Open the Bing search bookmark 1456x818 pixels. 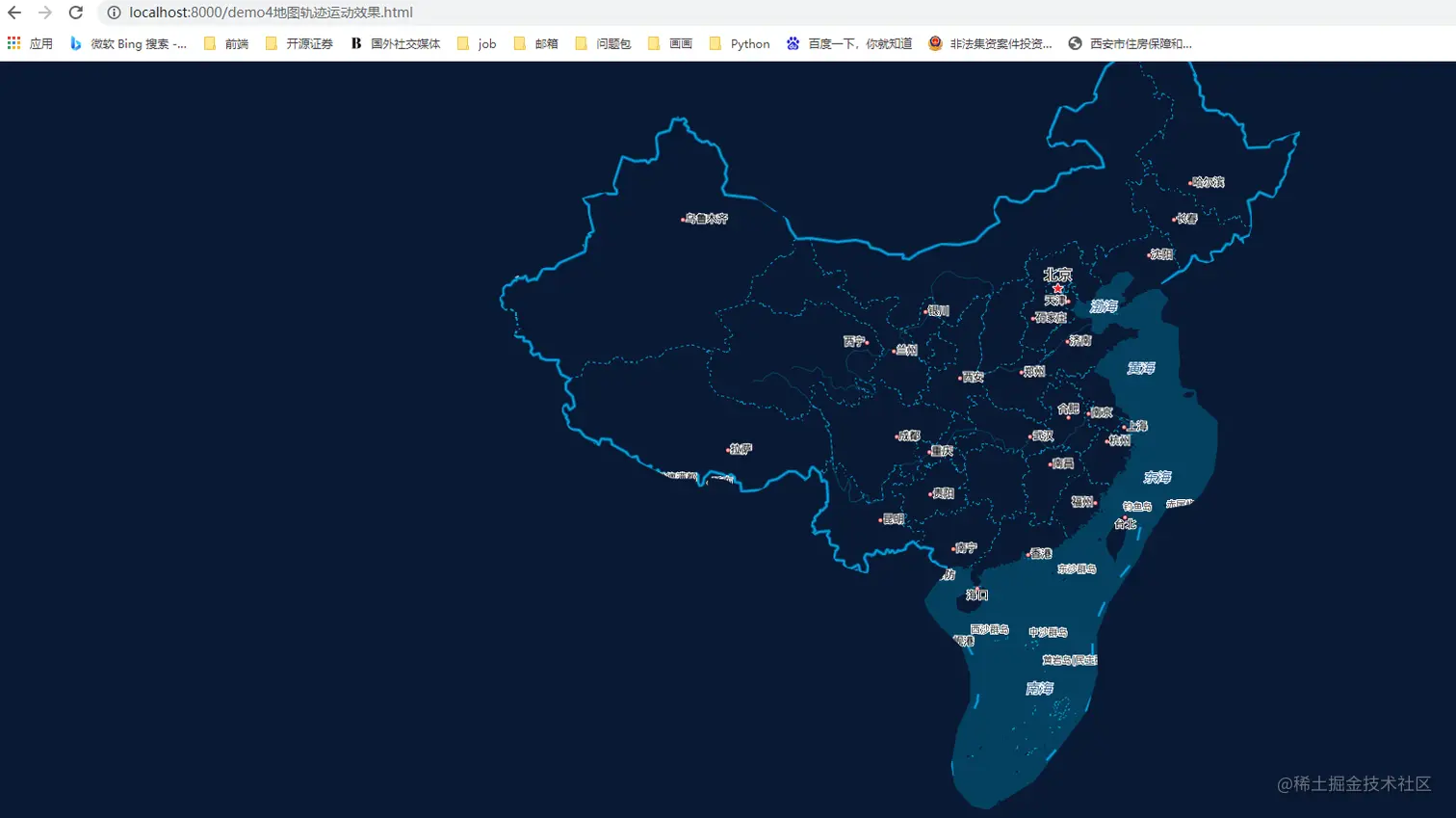click(128, 43)
